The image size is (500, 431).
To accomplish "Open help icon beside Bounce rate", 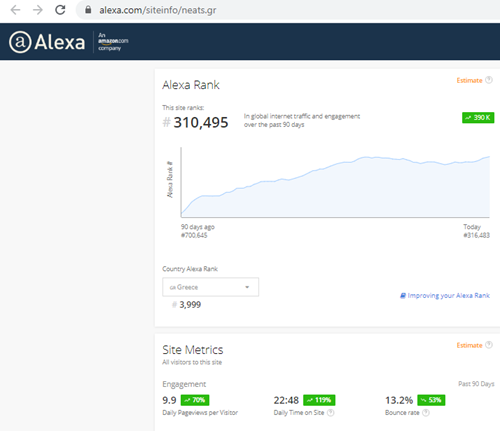I will coord(426,413).
